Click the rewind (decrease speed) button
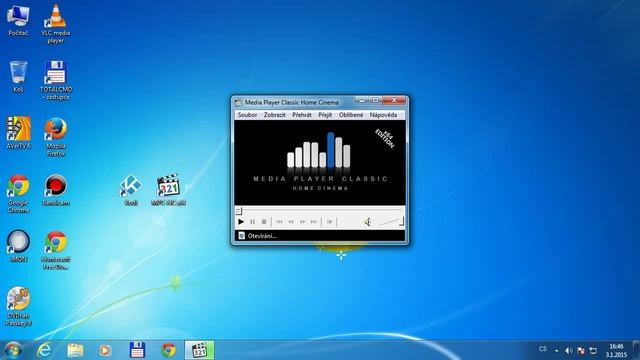Screen dimensions: 640x360 click(x=291, y=222)
